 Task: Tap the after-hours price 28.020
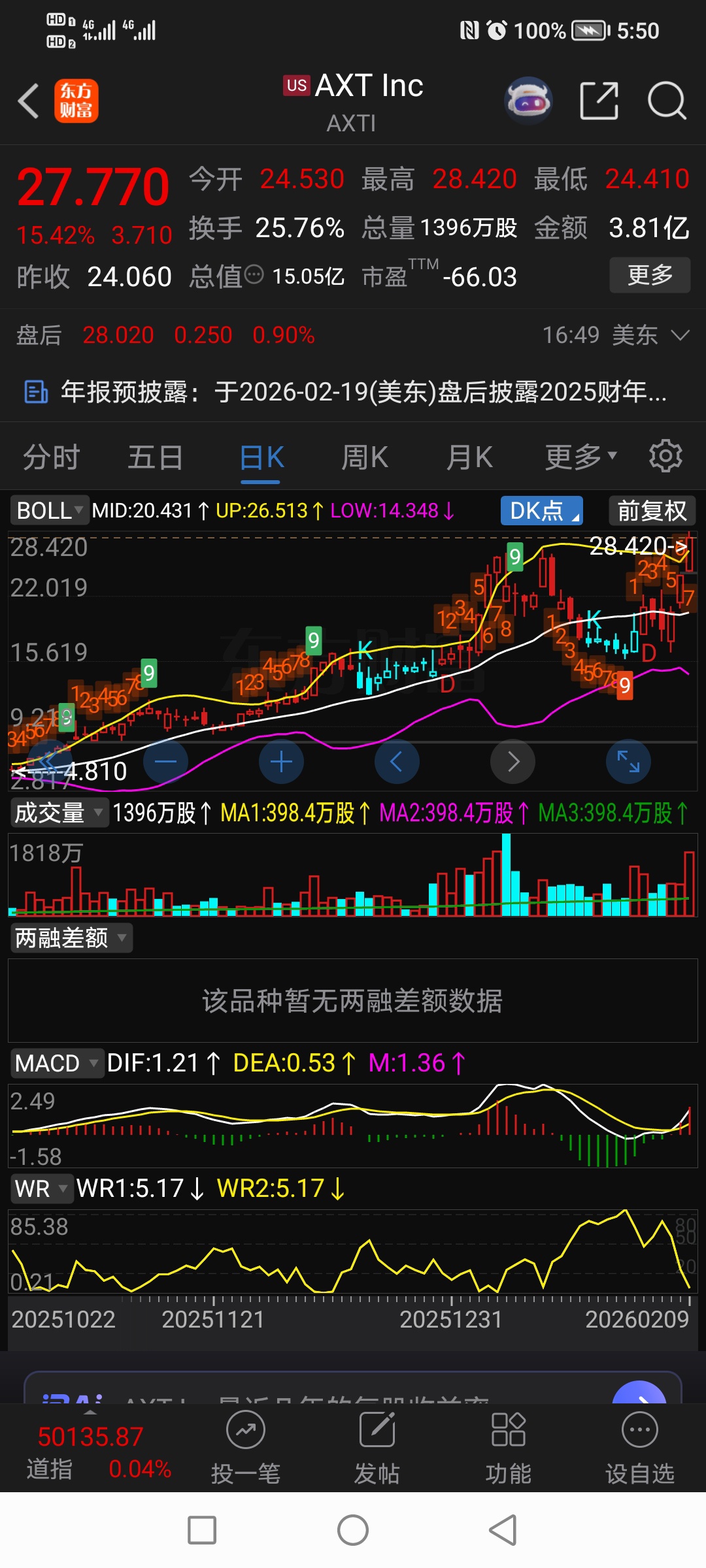(x=118, y=335)
